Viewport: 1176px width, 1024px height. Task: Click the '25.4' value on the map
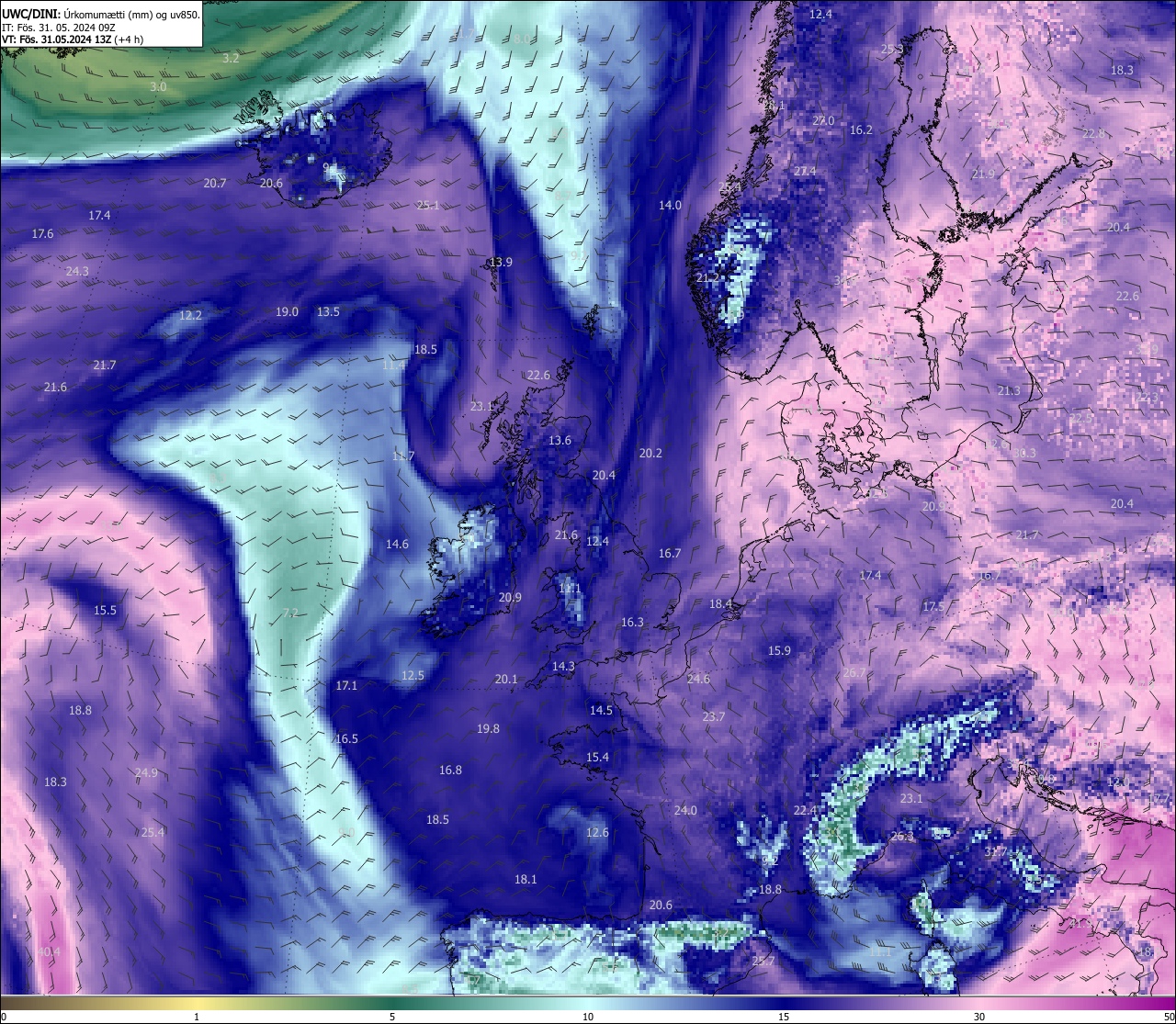click(153, 833)
